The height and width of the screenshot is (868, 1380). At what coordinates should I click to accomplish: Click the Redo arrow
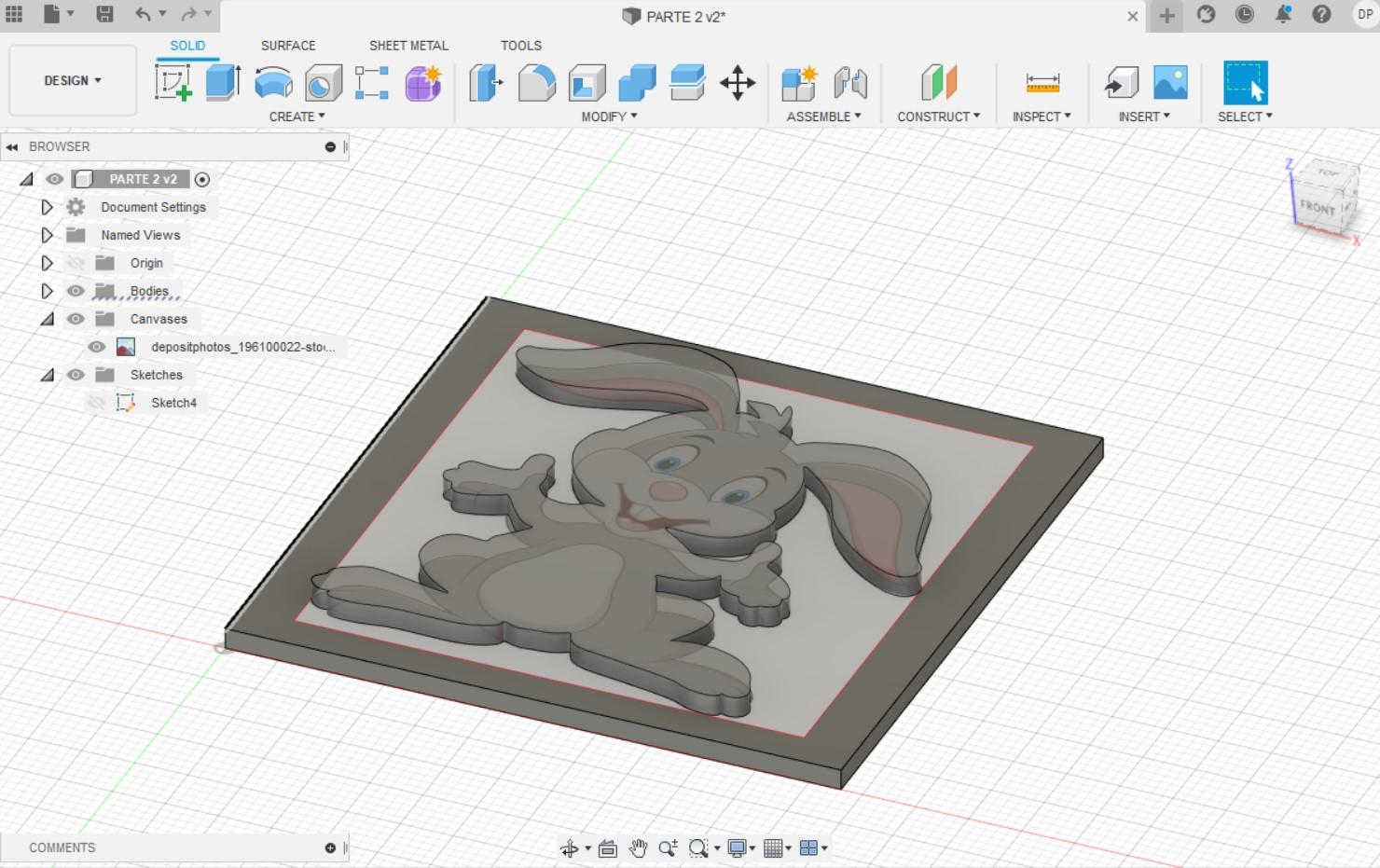pos(189,14)
